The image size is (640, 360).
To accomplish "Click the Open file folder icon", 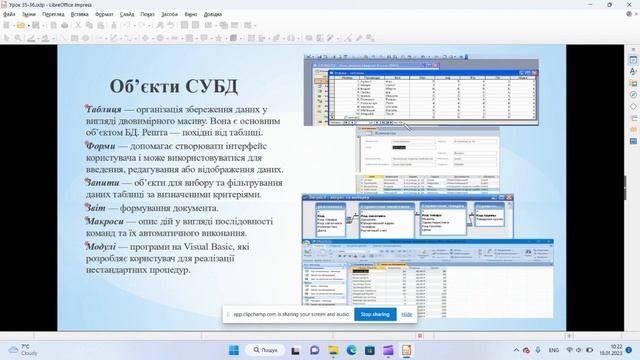I will tap(20, 25).
